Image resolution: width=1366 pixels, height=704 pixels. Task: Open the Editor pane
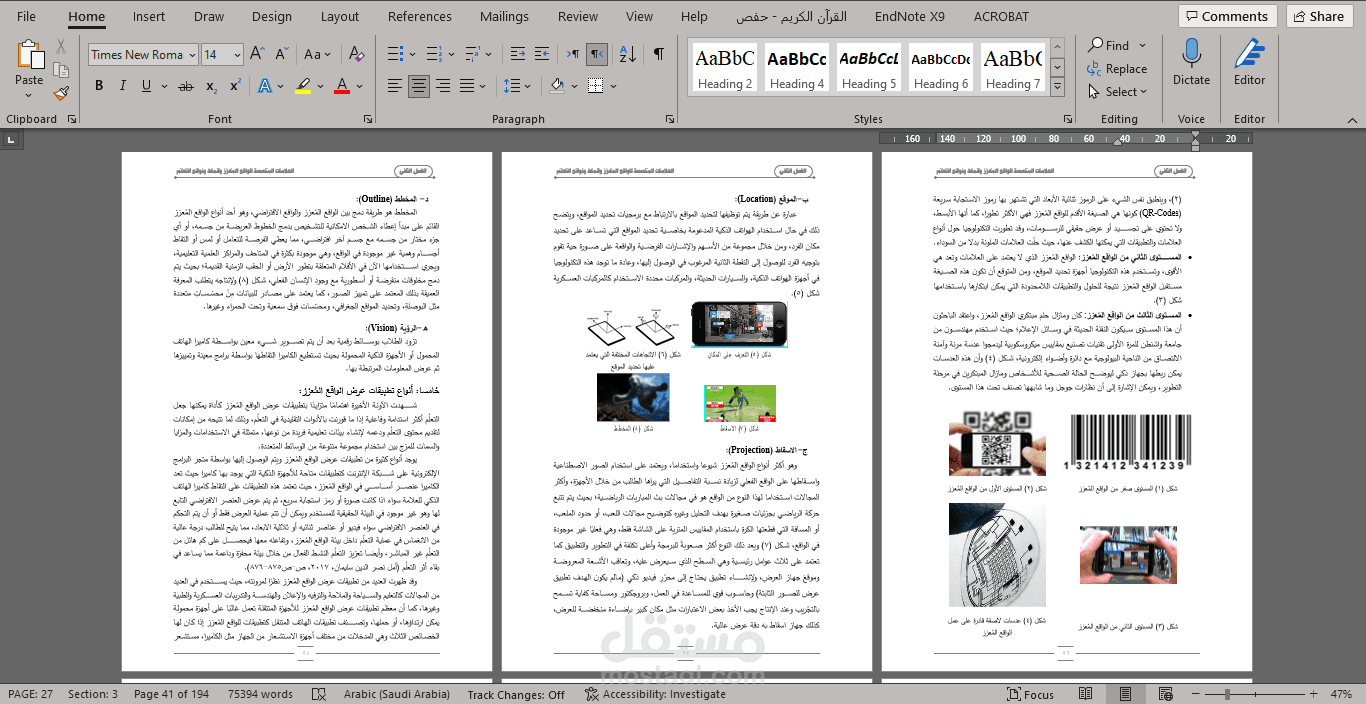tap(1249, 62)
